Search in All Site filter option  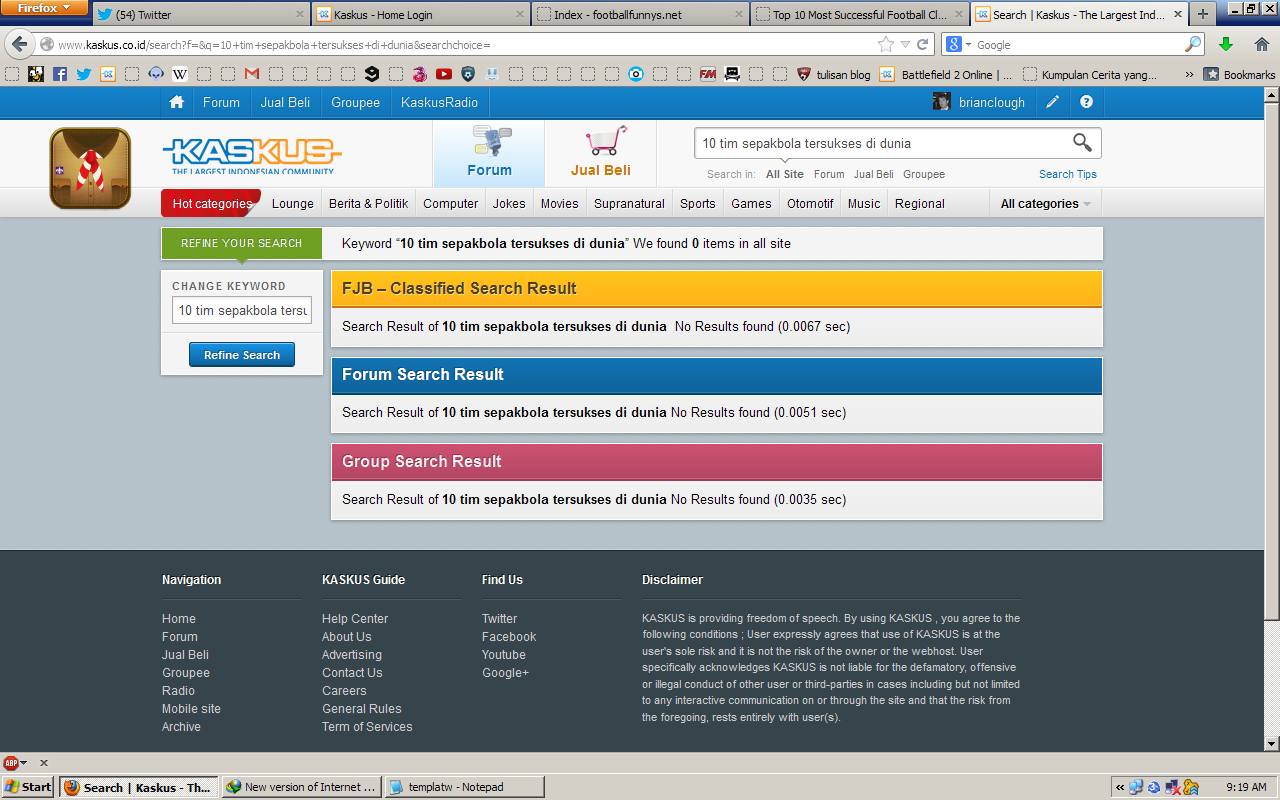point(785,174)
